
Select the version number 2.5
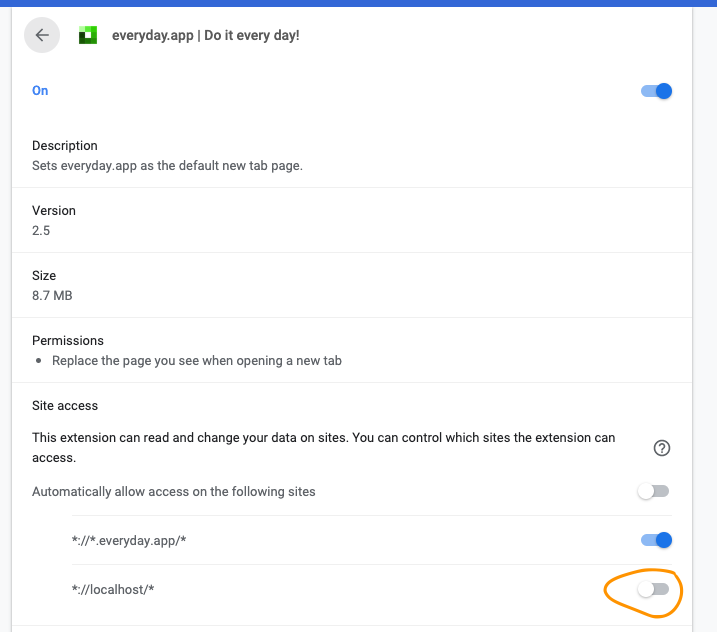tap(41, 230)
